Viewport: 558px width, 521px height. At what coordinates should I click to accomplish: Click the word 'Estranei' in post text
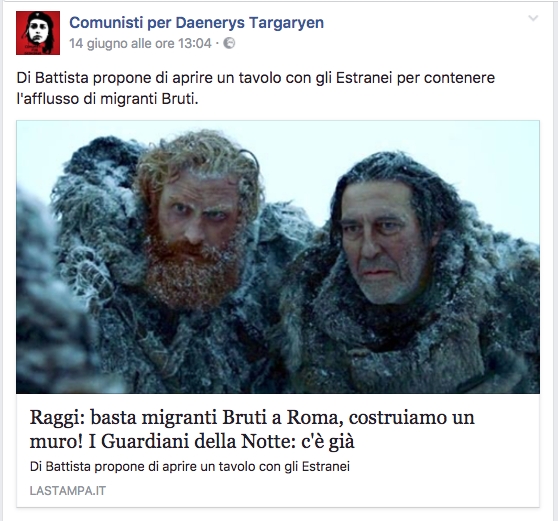click(364, 78)
